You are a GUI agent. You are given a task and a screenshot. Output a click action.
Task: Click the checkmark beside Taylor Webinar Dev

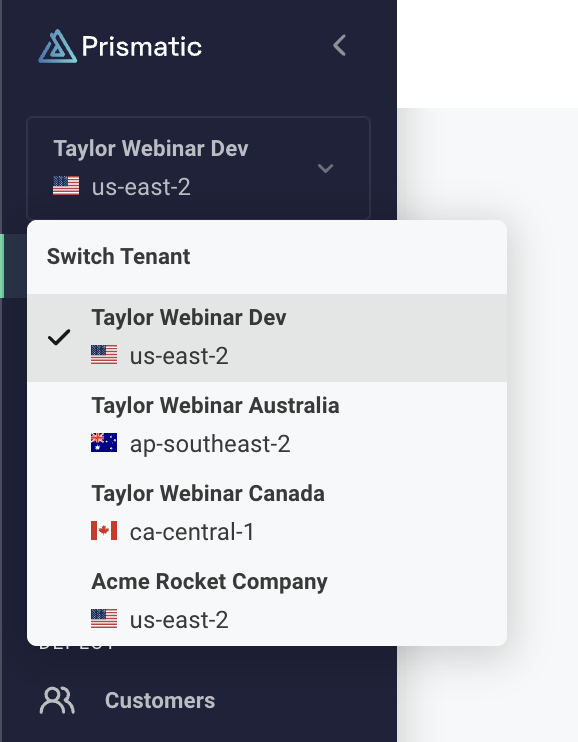[x=59, y=337]
